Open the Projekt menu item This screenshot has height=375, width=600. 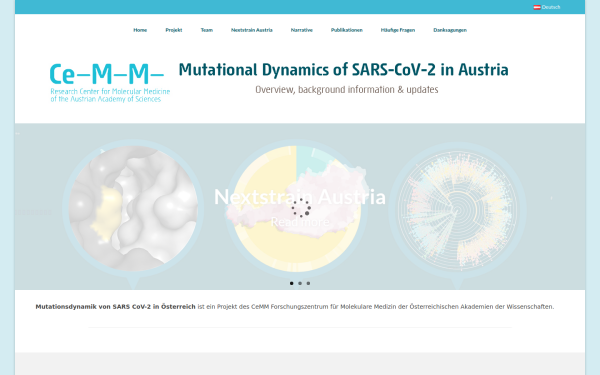pyautogui.click(x=174, y=30)
